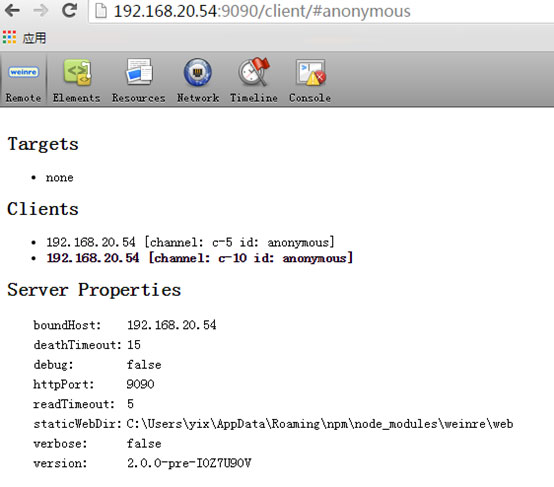554x487 pixels.
Task: Switch to the Resources panel
Action: click(x=138, y=80)
